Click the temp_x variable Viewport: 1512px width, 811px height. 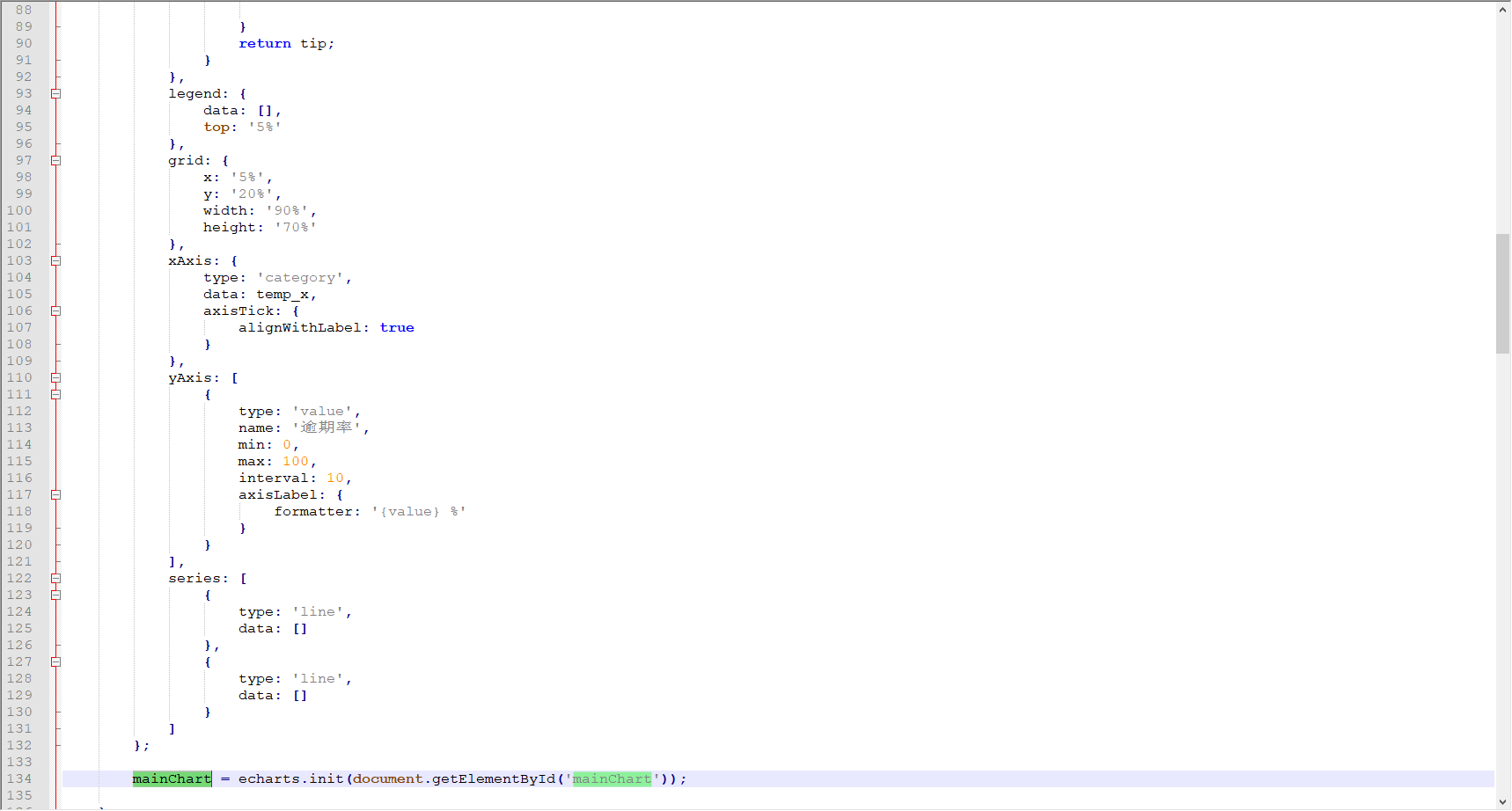point(283,294)
